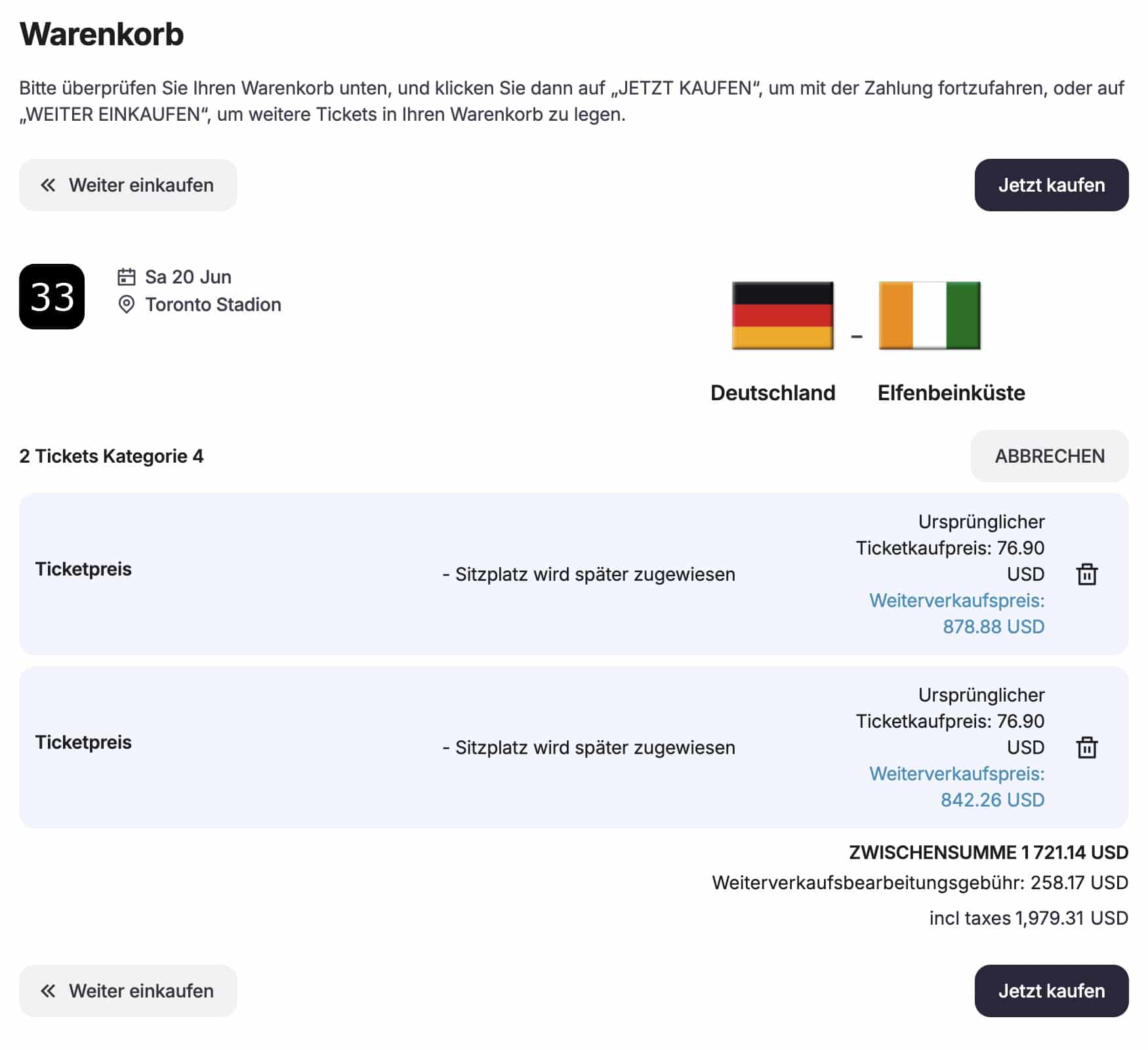1148x1050 pixels.
Task: Click the Deutschland team name
Action: pyautogui.click(x=773, y=393)
